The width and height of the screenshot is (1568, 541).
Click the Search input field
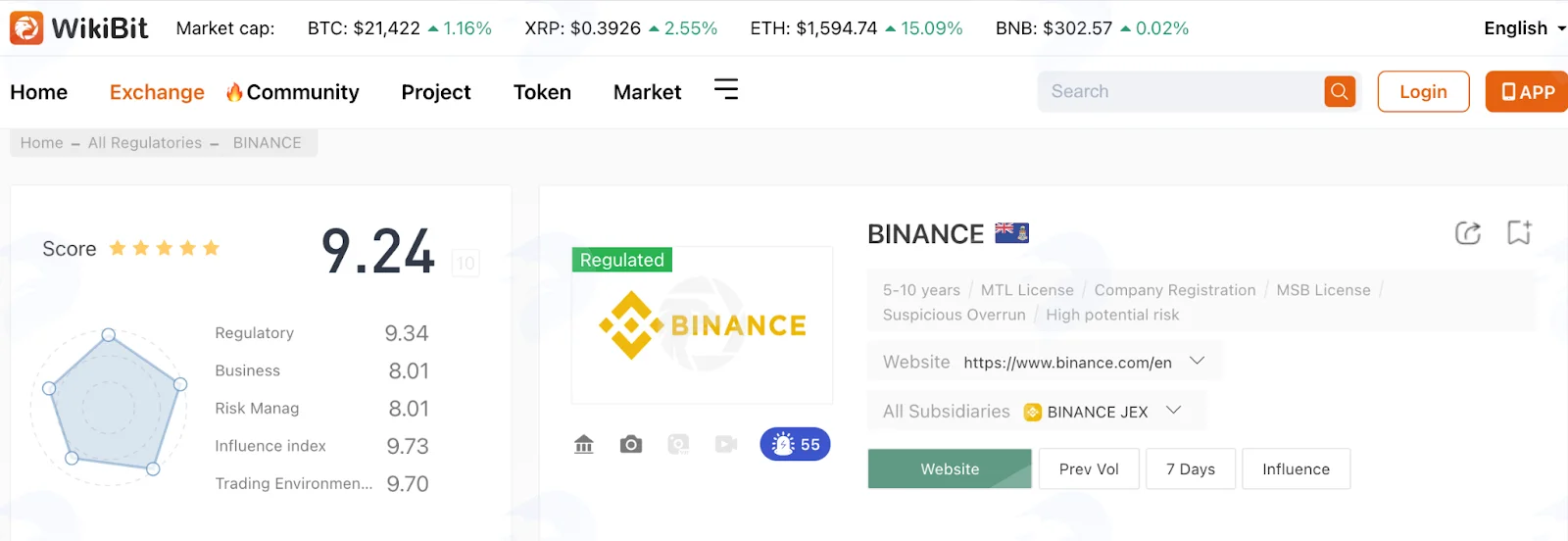coord(1181,91)
